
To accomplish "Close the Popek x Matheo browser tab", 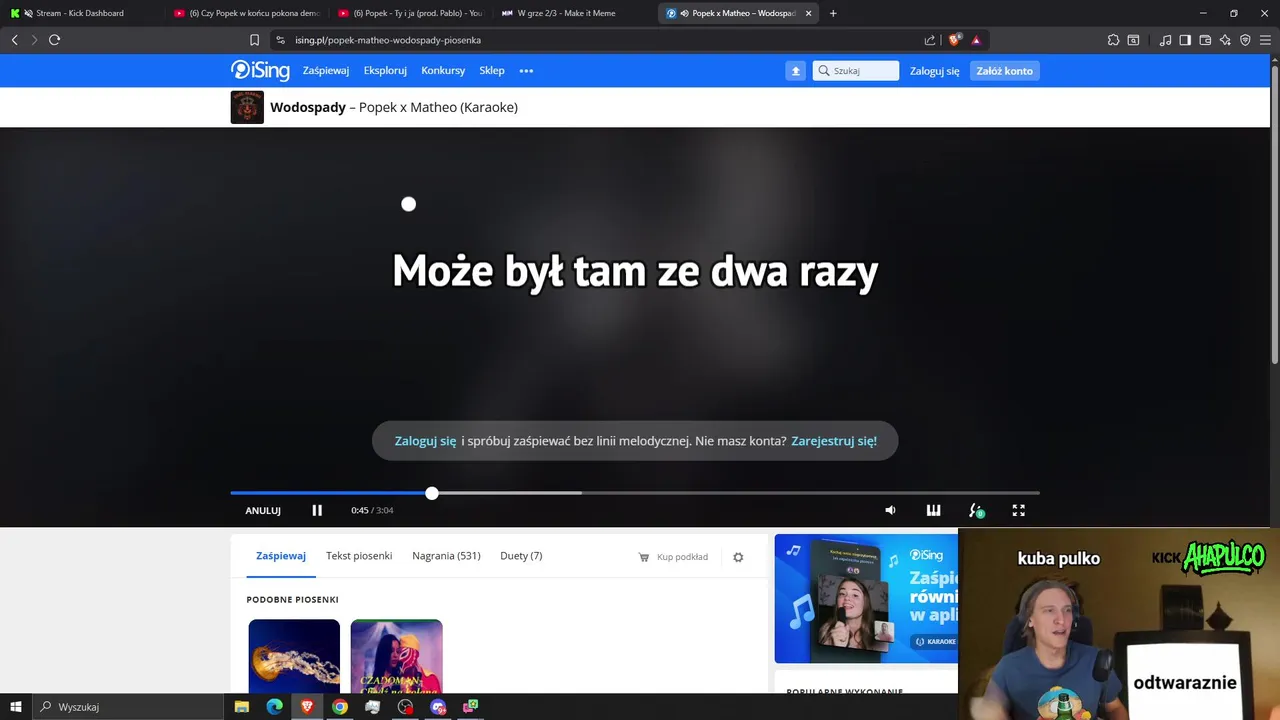I will click(x=808, y=13).
